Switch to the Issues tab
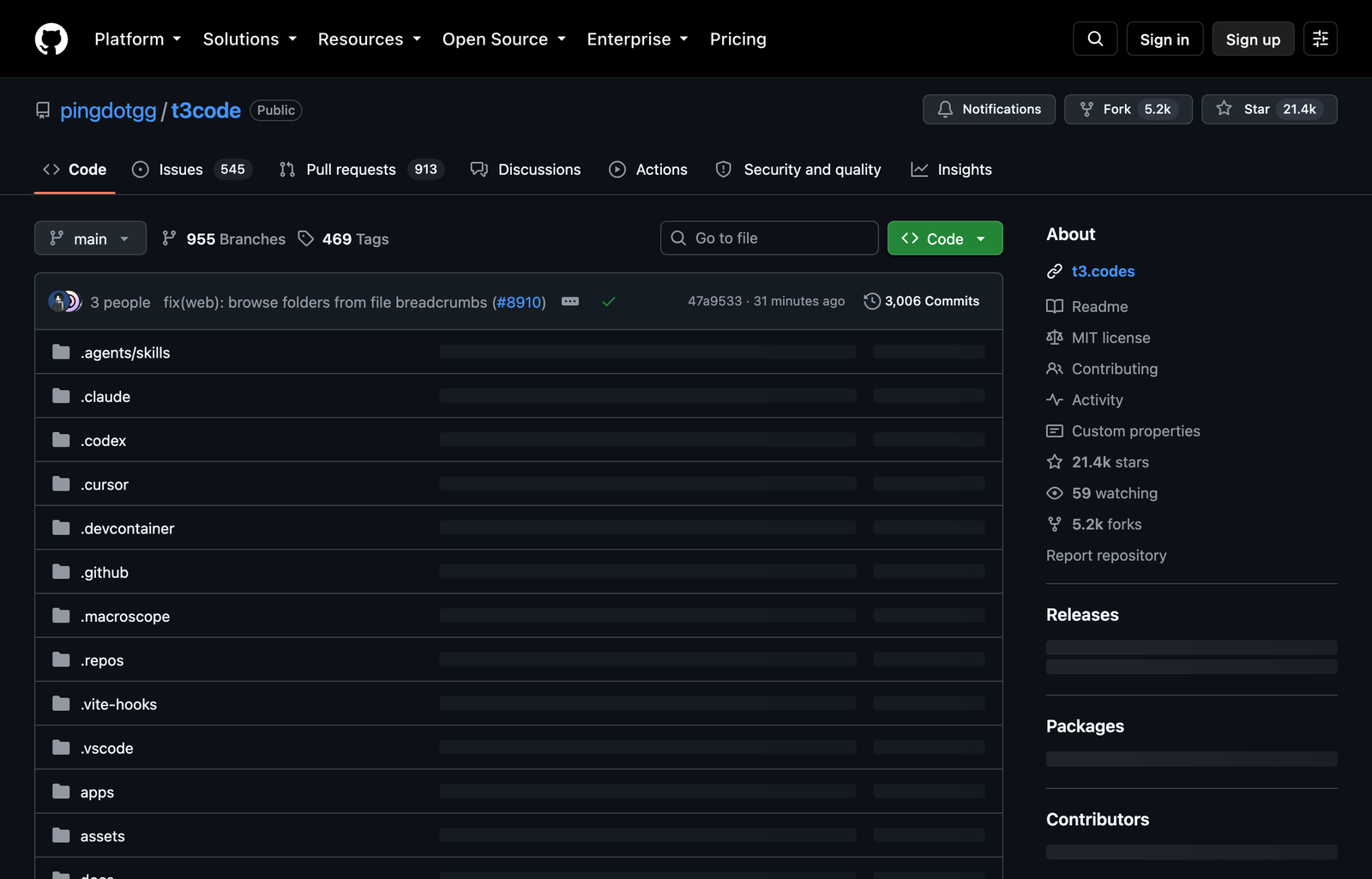The width and height of the screenshot is (1372, 879). (x=191, y=170)
